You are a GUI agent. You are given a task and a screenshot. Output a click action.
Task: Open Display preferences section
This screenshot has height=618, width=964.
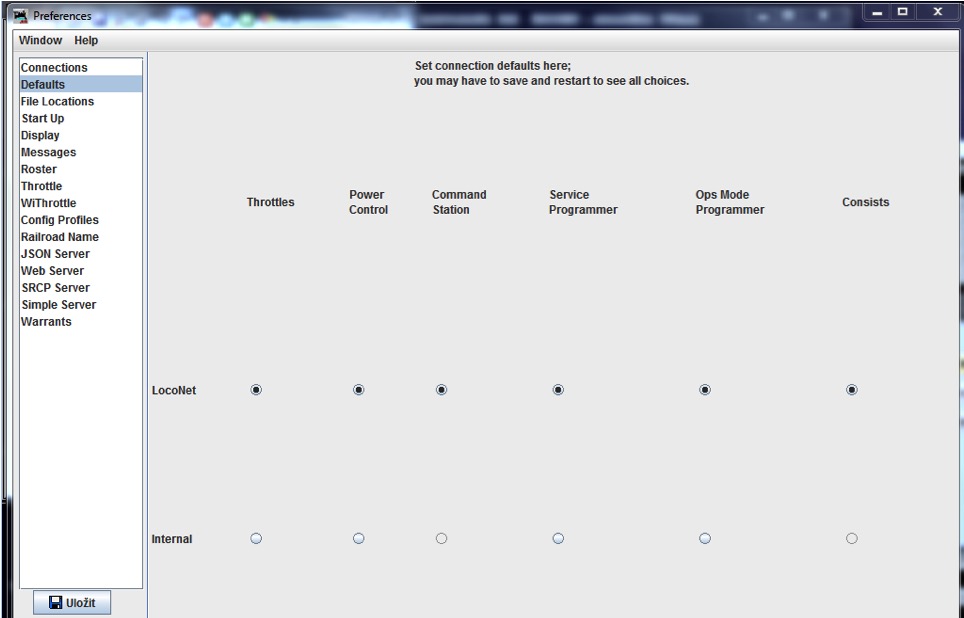(40, 136)
